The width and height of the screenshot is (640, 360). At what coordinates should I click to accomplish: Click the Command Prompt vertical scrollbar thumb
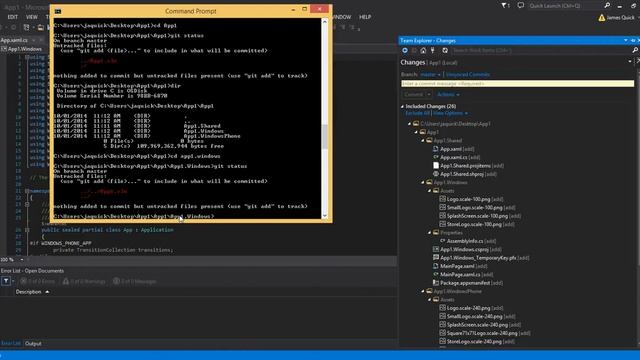324,136
